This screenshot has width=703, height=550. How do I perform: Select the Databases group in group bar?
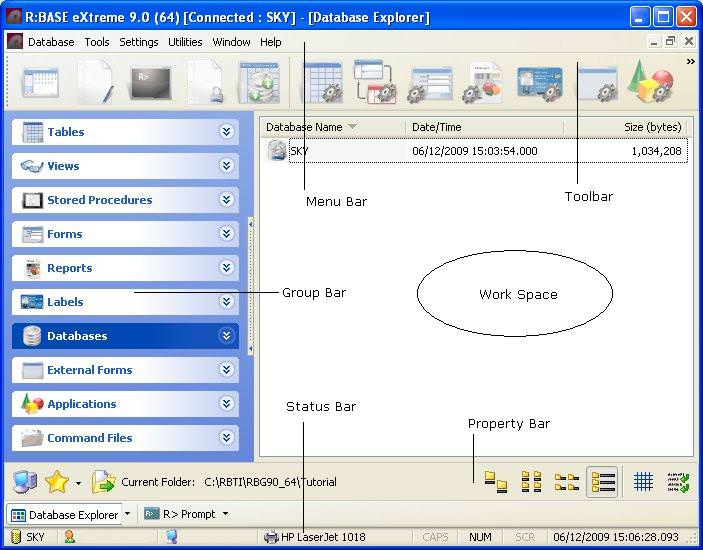click(x=125, y=336)
